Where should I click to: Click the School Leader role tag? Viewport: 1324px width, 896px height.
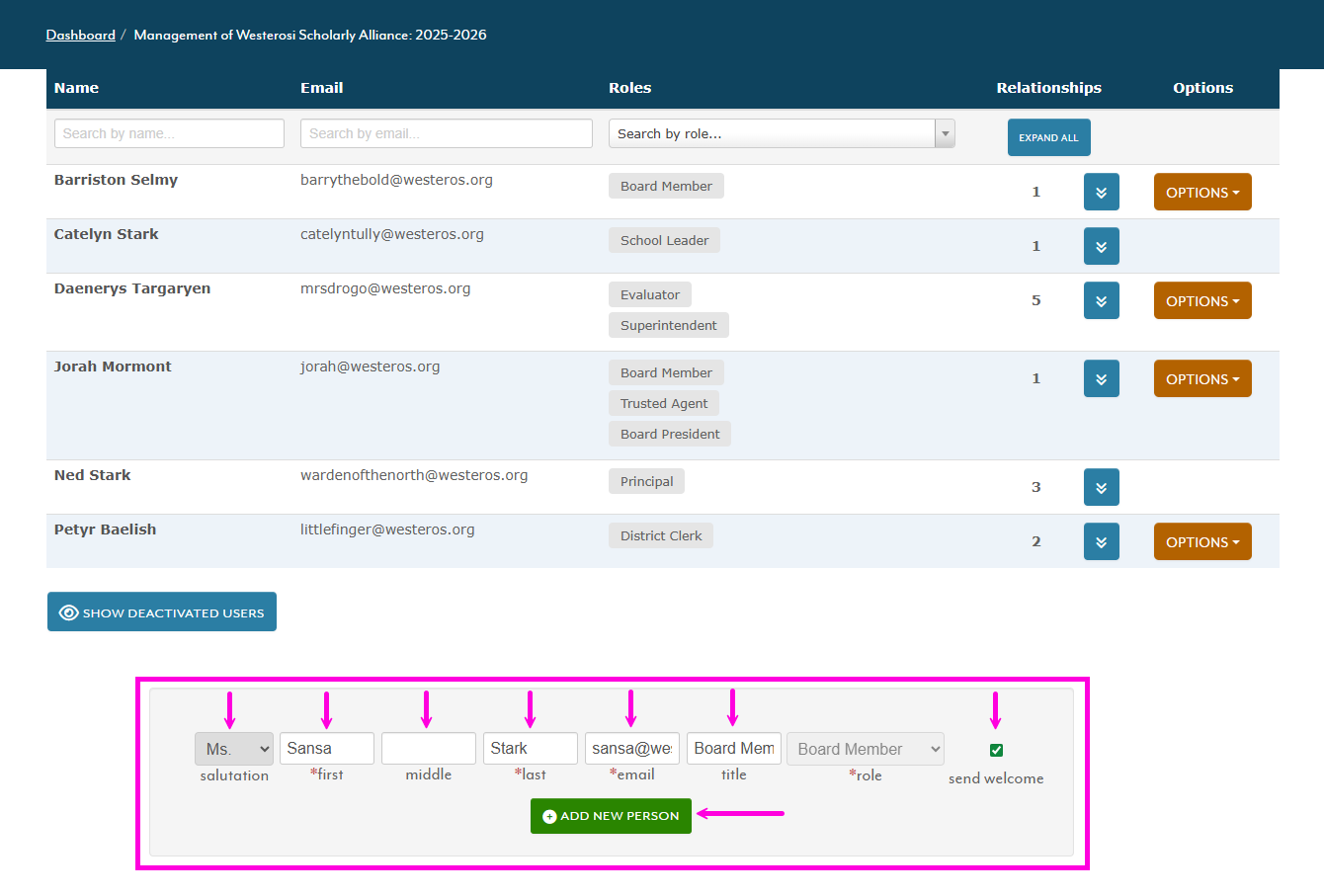[664, 240]
